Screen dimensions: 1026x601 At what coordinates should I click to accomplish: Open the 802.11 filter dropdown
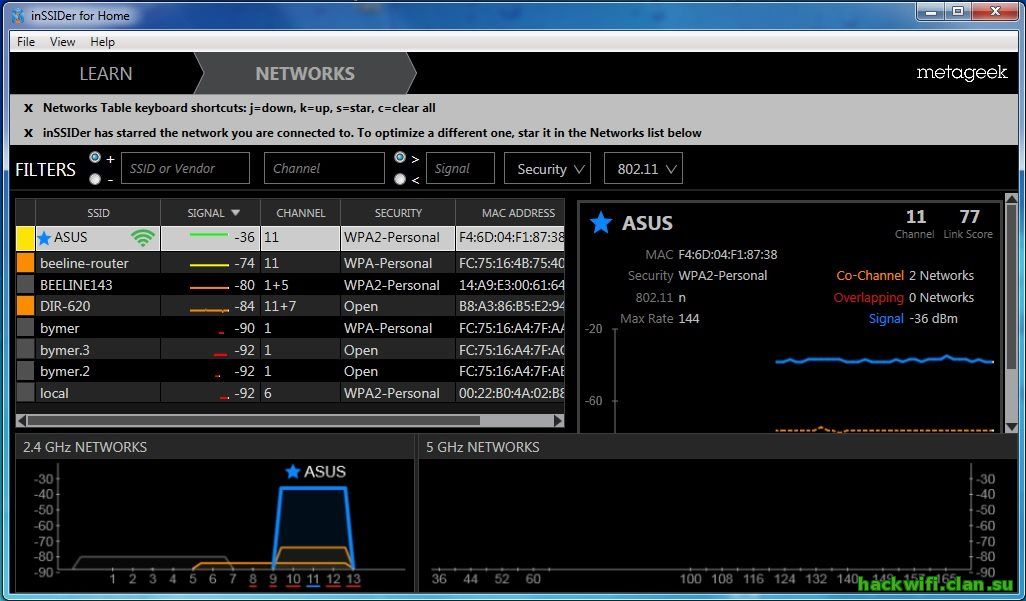pyautogui.click(x=643, y=169)
